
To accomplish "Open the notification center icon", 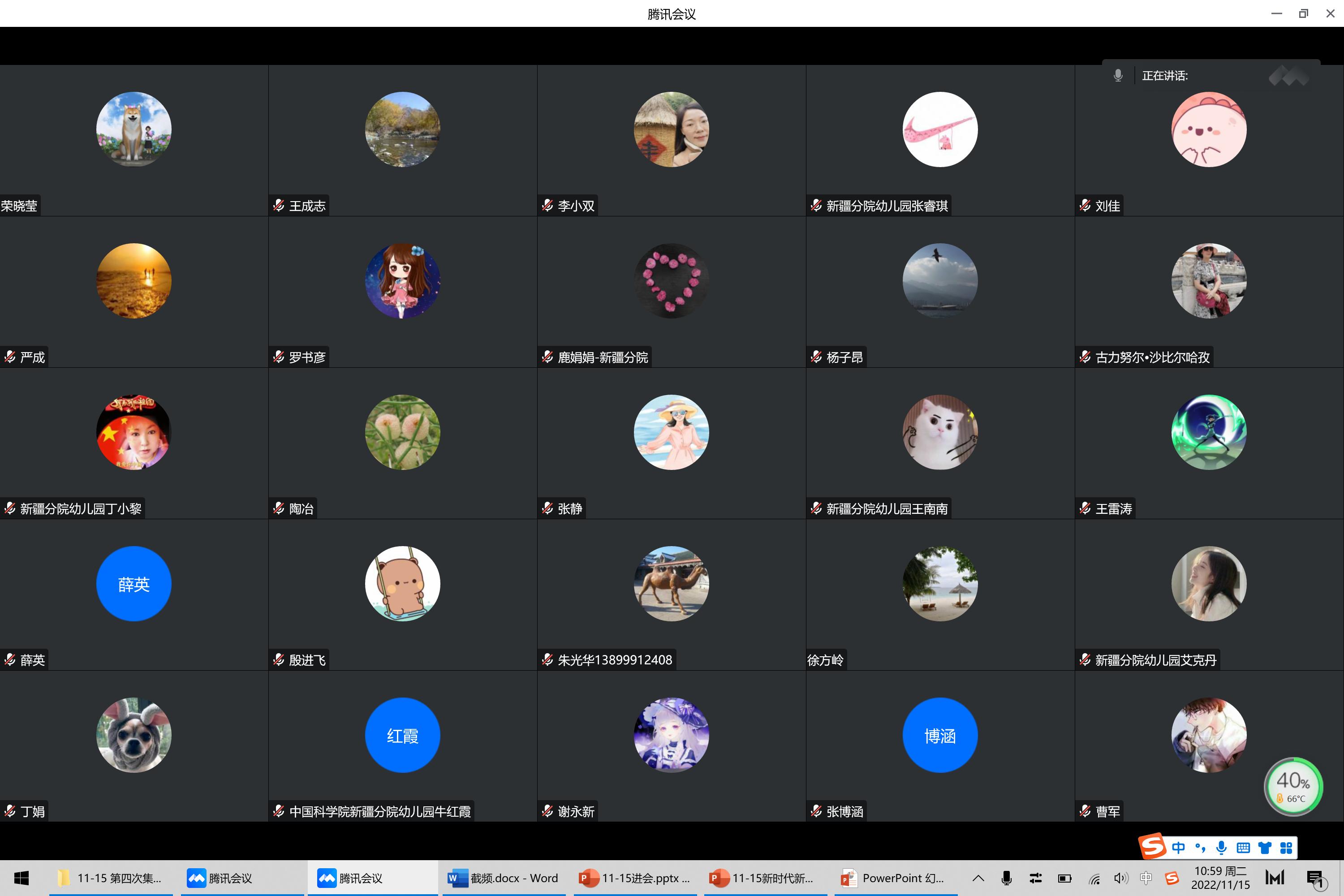I will tap(1315, 879).
